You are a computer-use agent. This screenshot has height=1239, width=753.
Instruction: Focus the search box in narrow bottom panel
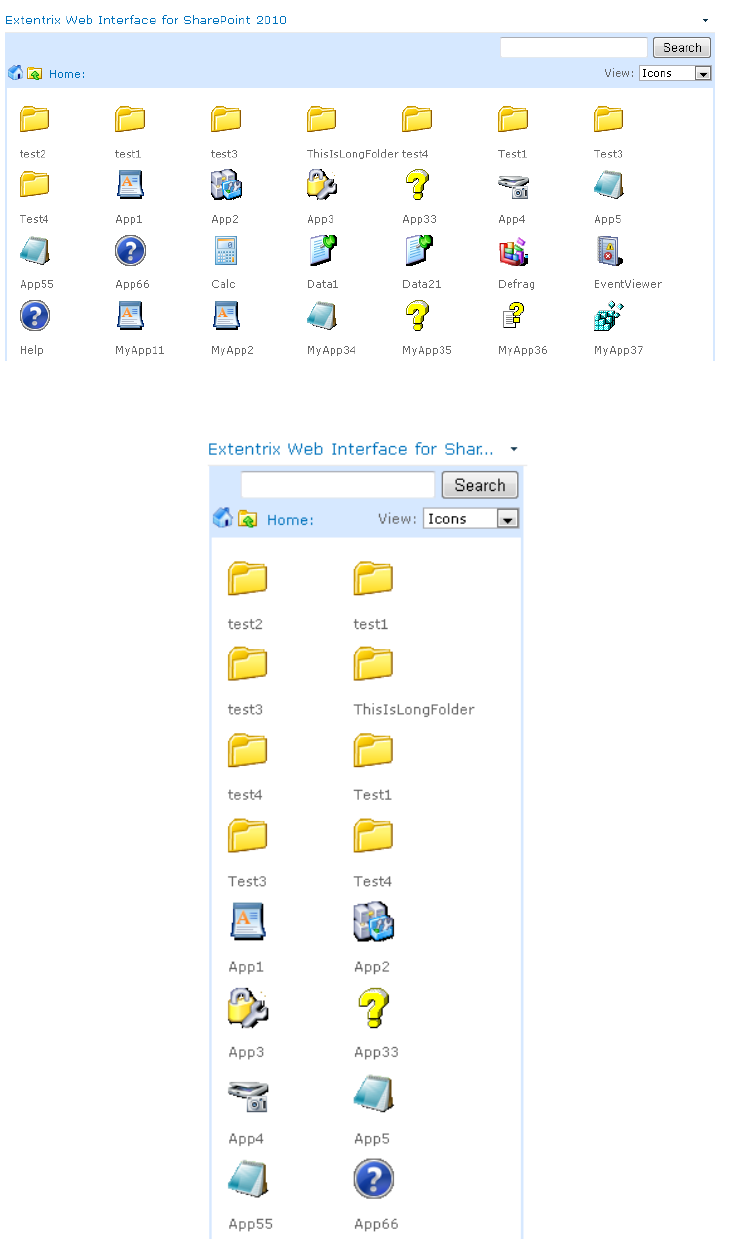point(338,485)
